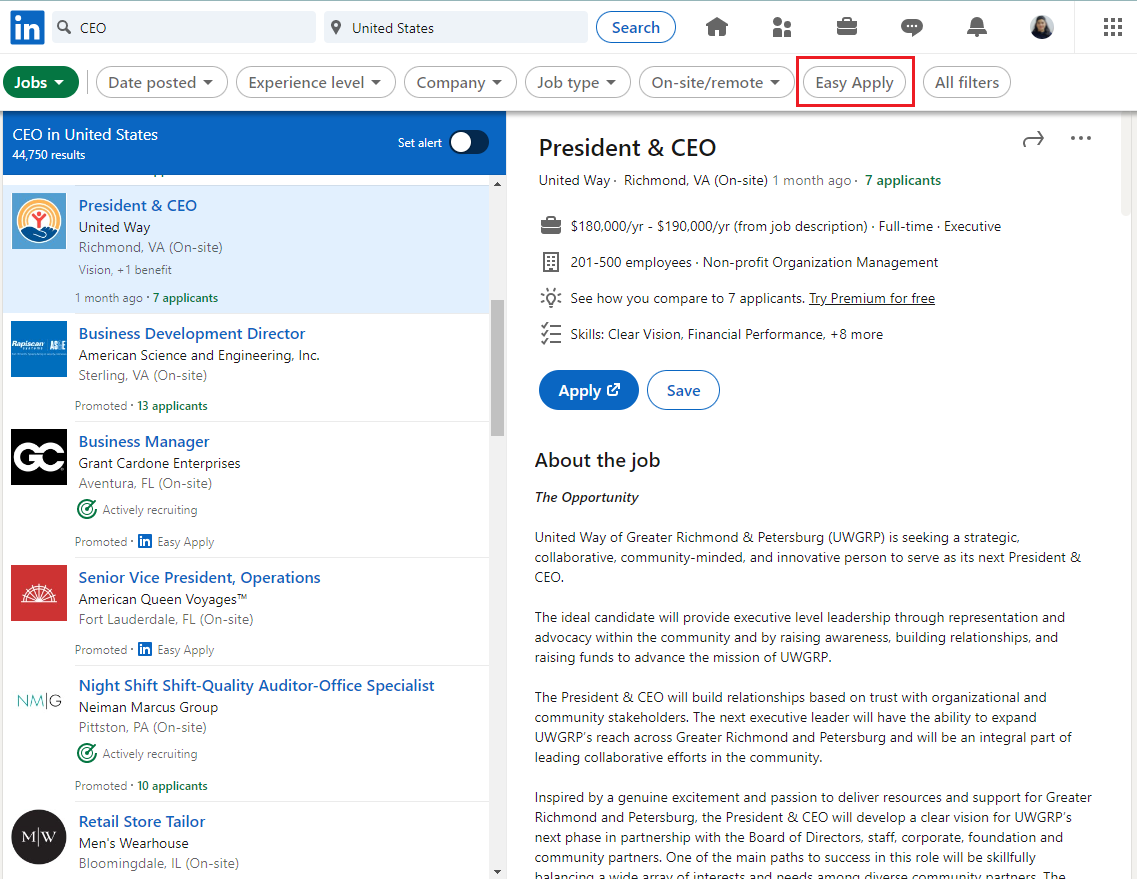Select the Actively recruiting badge on Business Manager
The width and height of the screenshot is (1137, 879).
(x=87, y=509)
